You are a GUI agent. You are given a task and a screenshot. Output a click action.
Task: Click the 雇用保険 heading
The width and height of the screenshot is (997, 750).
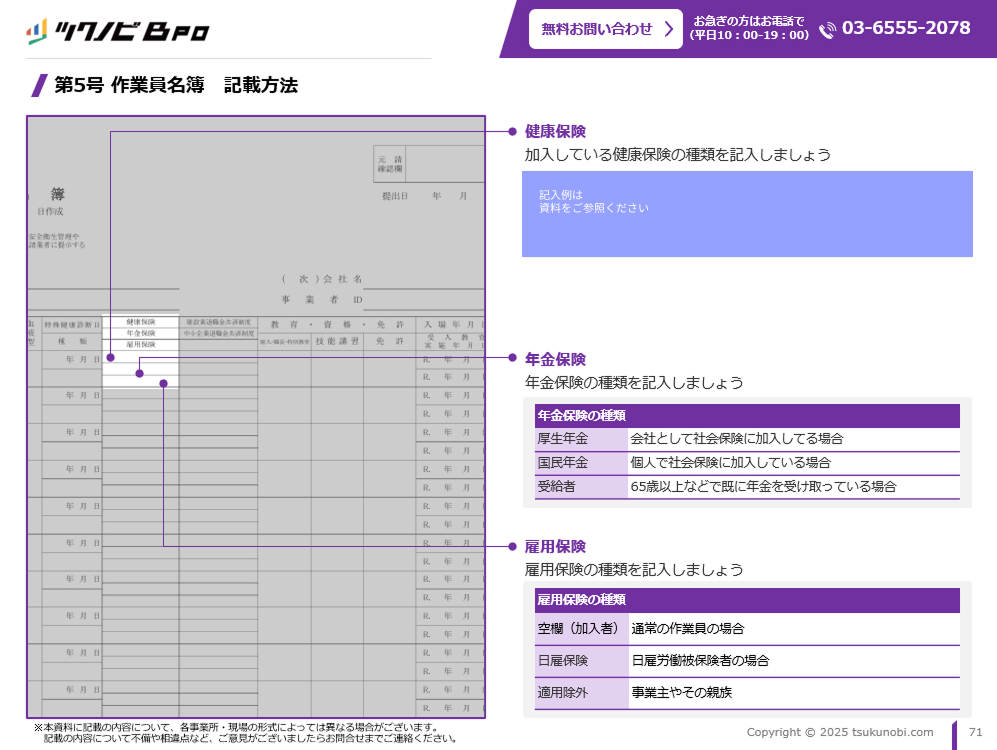555,547
